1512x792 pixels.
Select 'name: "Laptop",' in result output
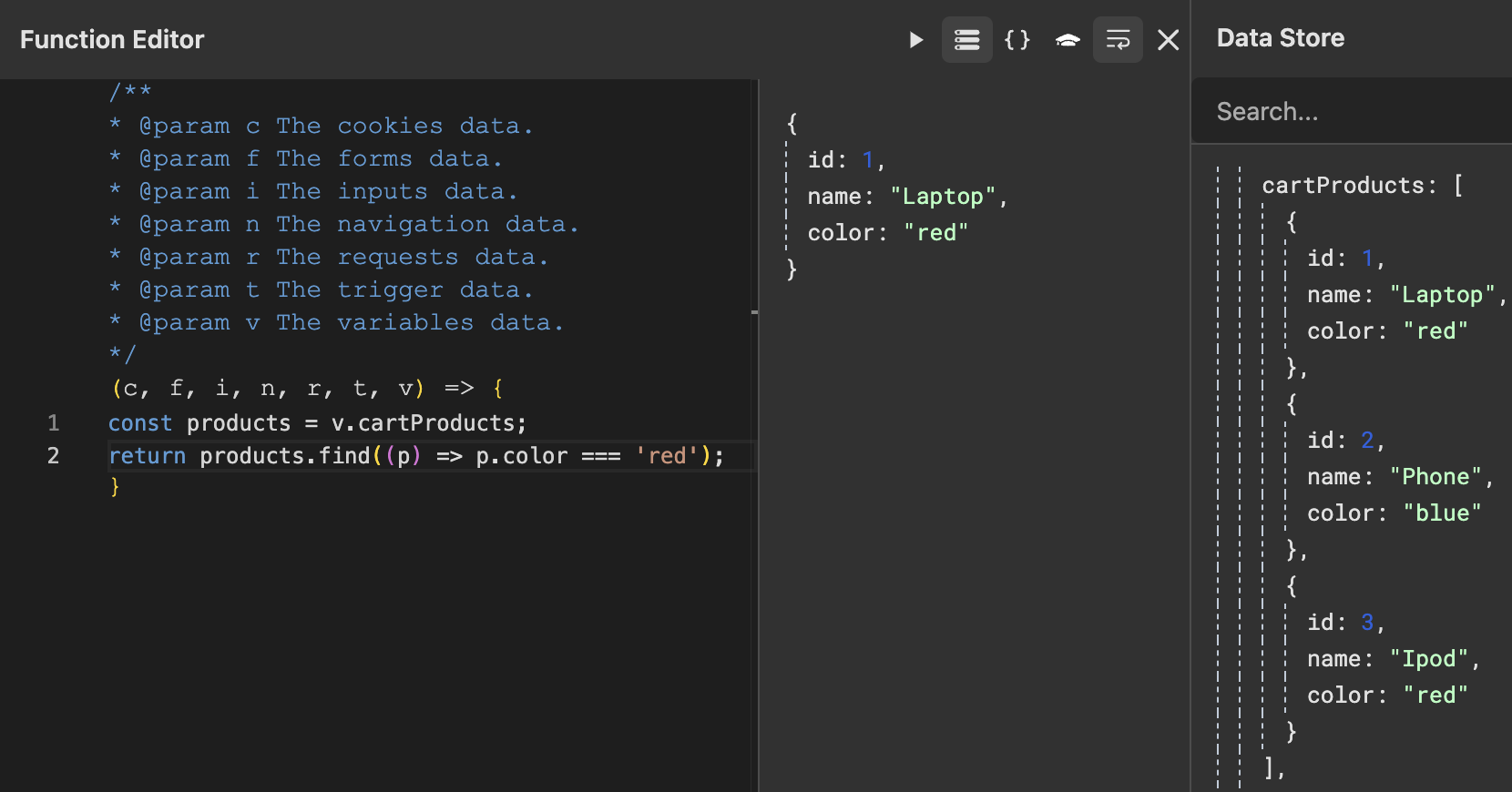pyautogui.click(x=908, y=196)
